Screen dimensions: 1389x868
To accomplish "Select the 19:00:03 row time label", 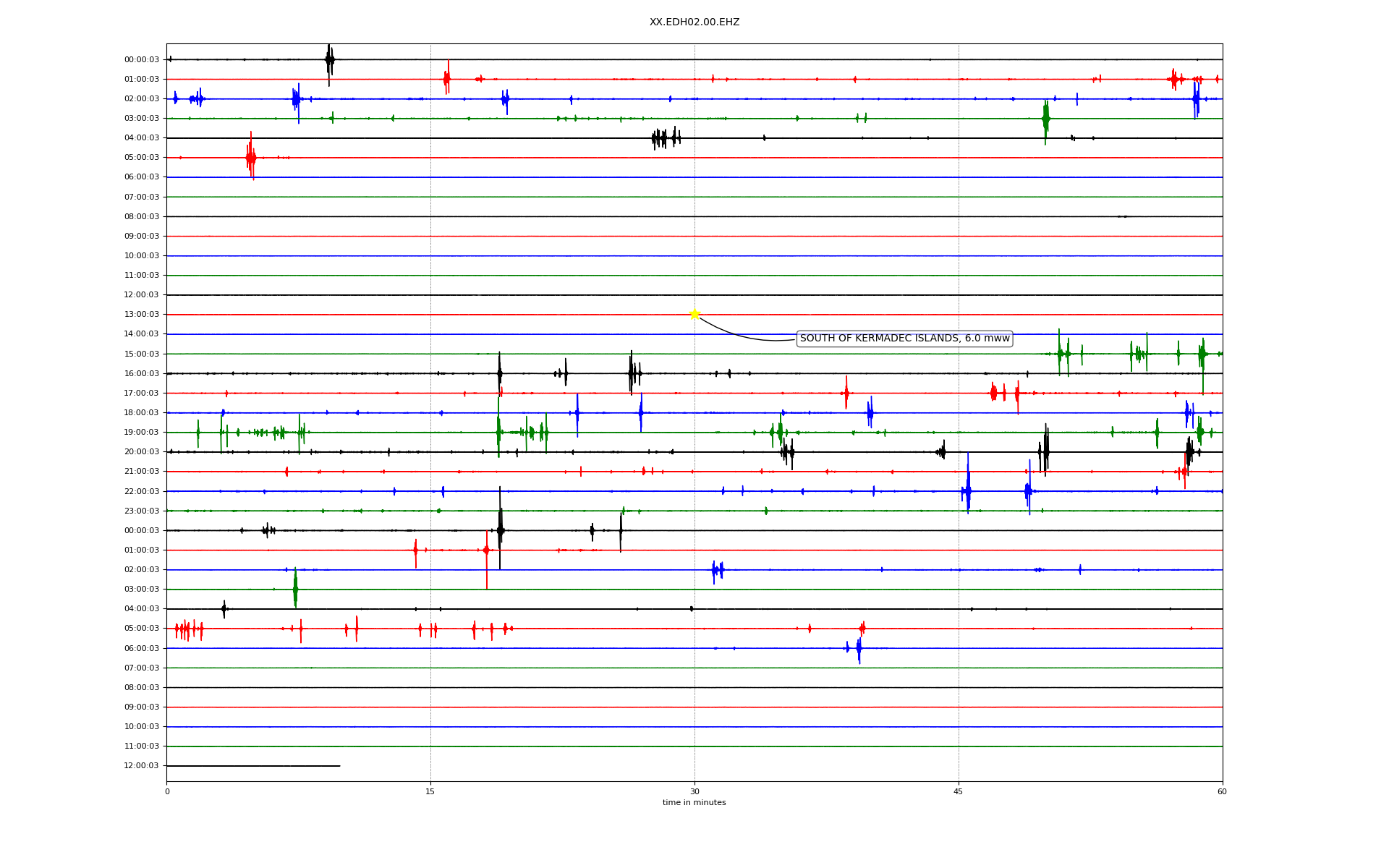I will click(141, 433).
